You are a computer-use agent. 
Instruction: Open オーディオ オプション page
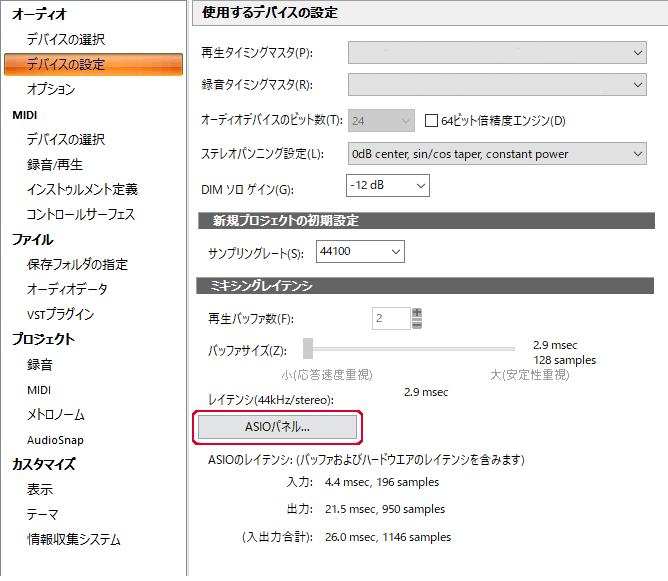pos(51,89)
